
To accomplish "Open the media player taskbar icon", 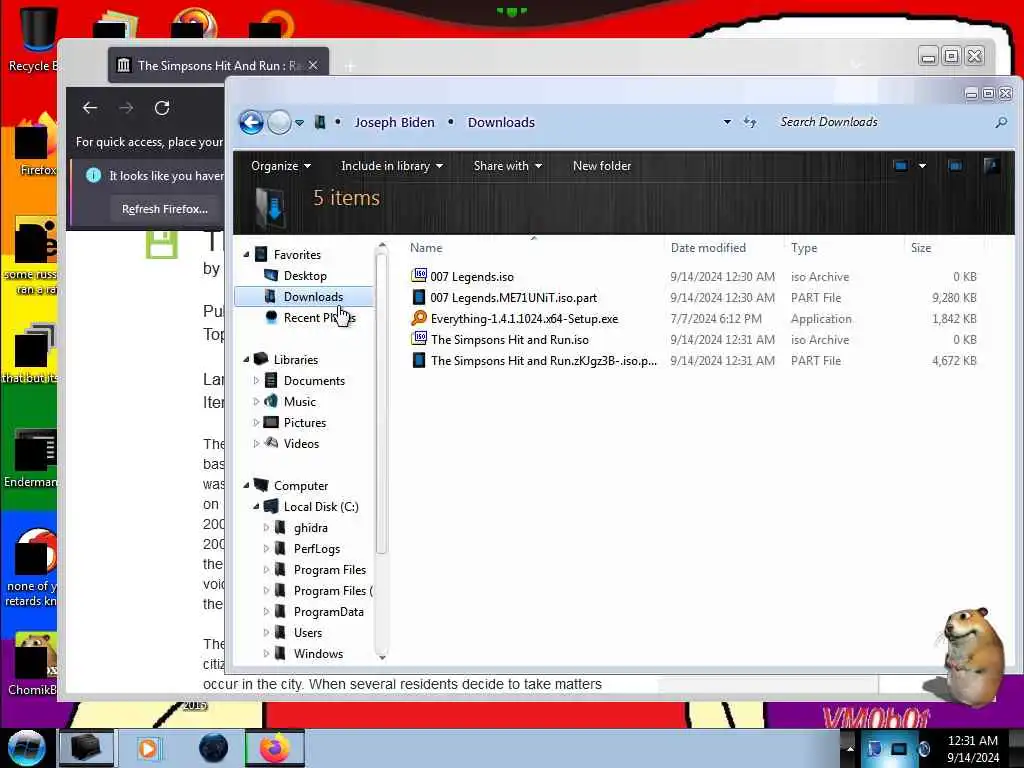I will point(148,748).
